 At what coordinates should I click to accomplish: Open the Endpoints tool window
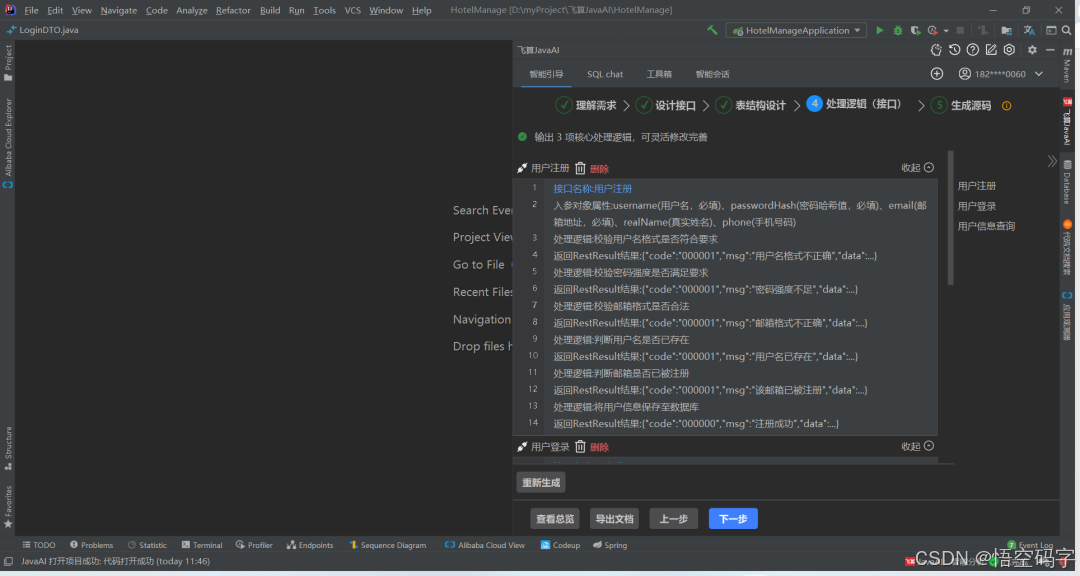[310, 545]
